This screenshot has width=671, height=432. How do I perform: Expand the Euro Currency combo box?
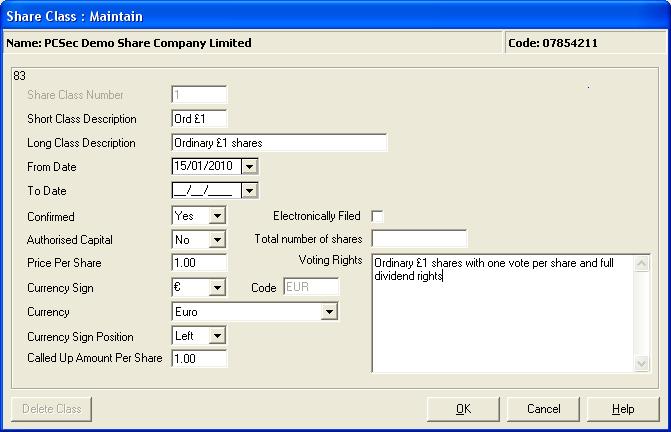click(329, 312)
